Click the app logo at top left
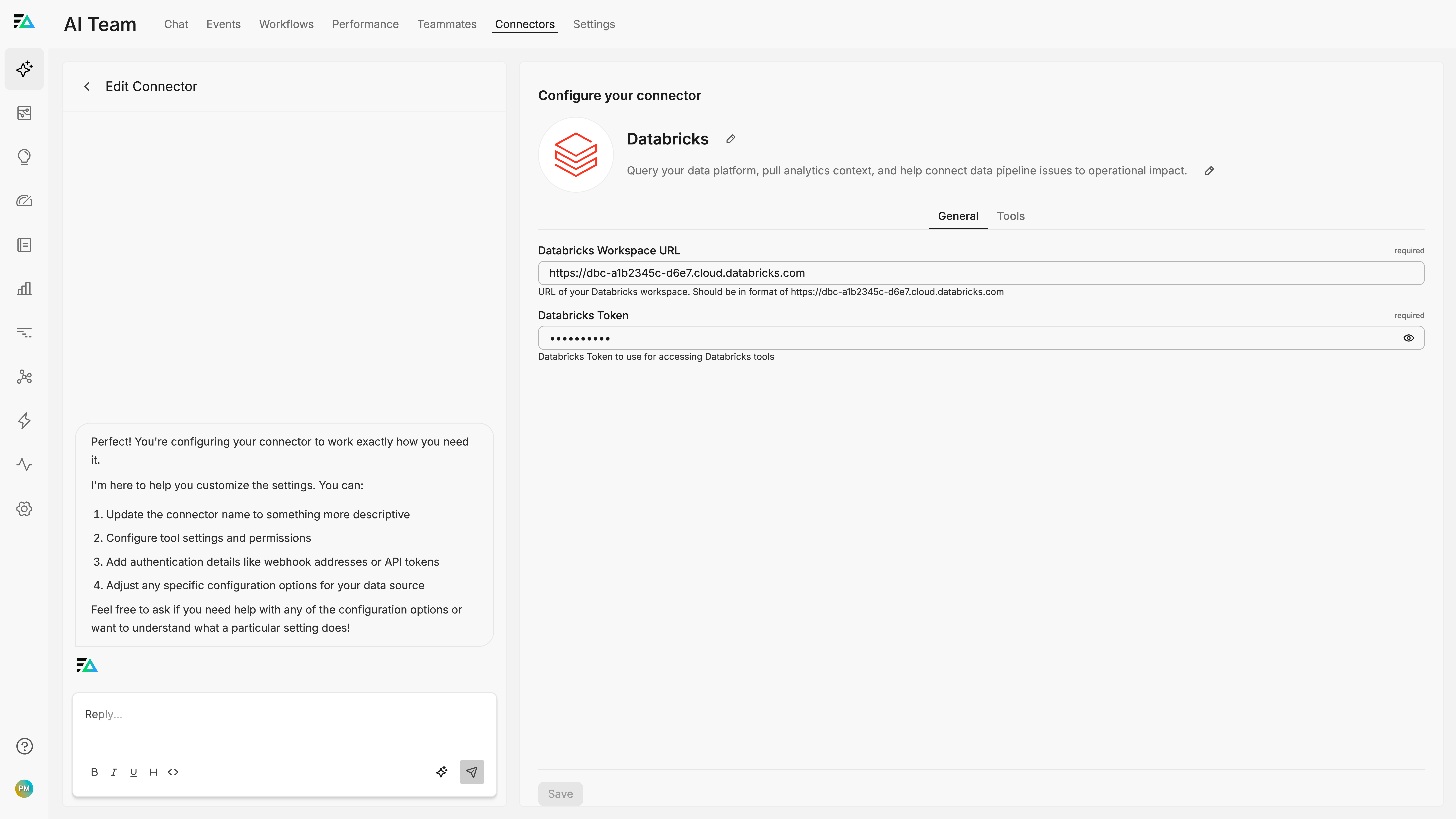Screen dimensions: 1456x819 point(24,21)
